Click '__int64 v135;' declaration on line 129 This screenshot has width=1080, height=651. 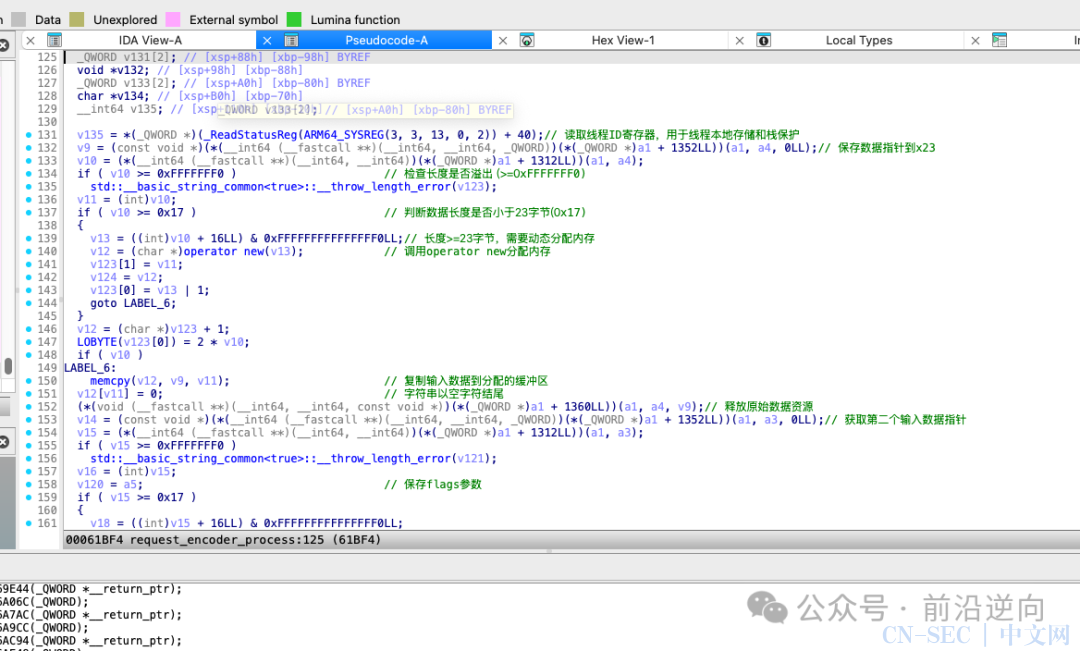(x=120, y=110)
